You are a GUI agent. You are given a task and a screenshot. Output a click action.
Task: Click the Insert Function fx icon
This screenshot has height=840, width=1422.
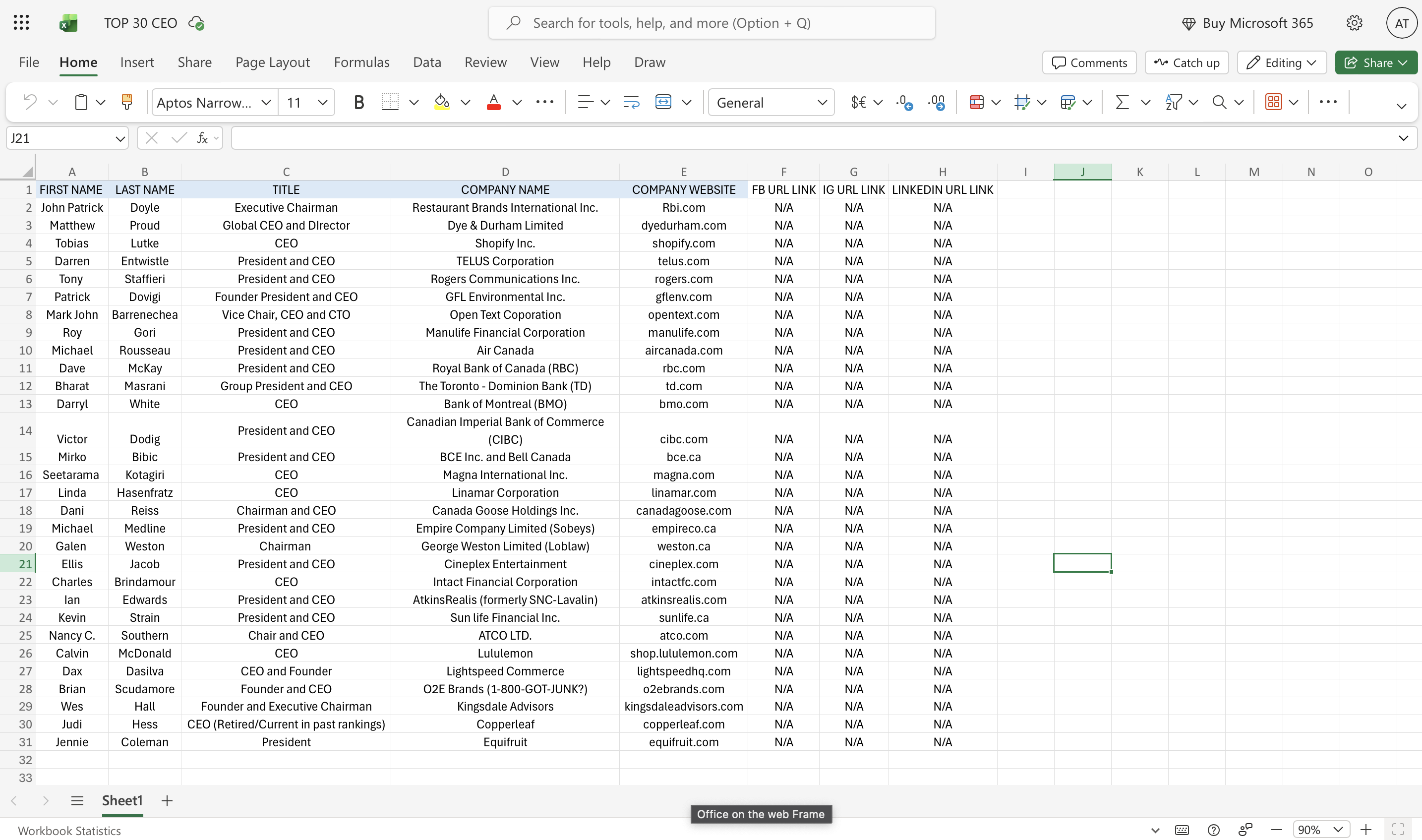[x=202, y=138]
